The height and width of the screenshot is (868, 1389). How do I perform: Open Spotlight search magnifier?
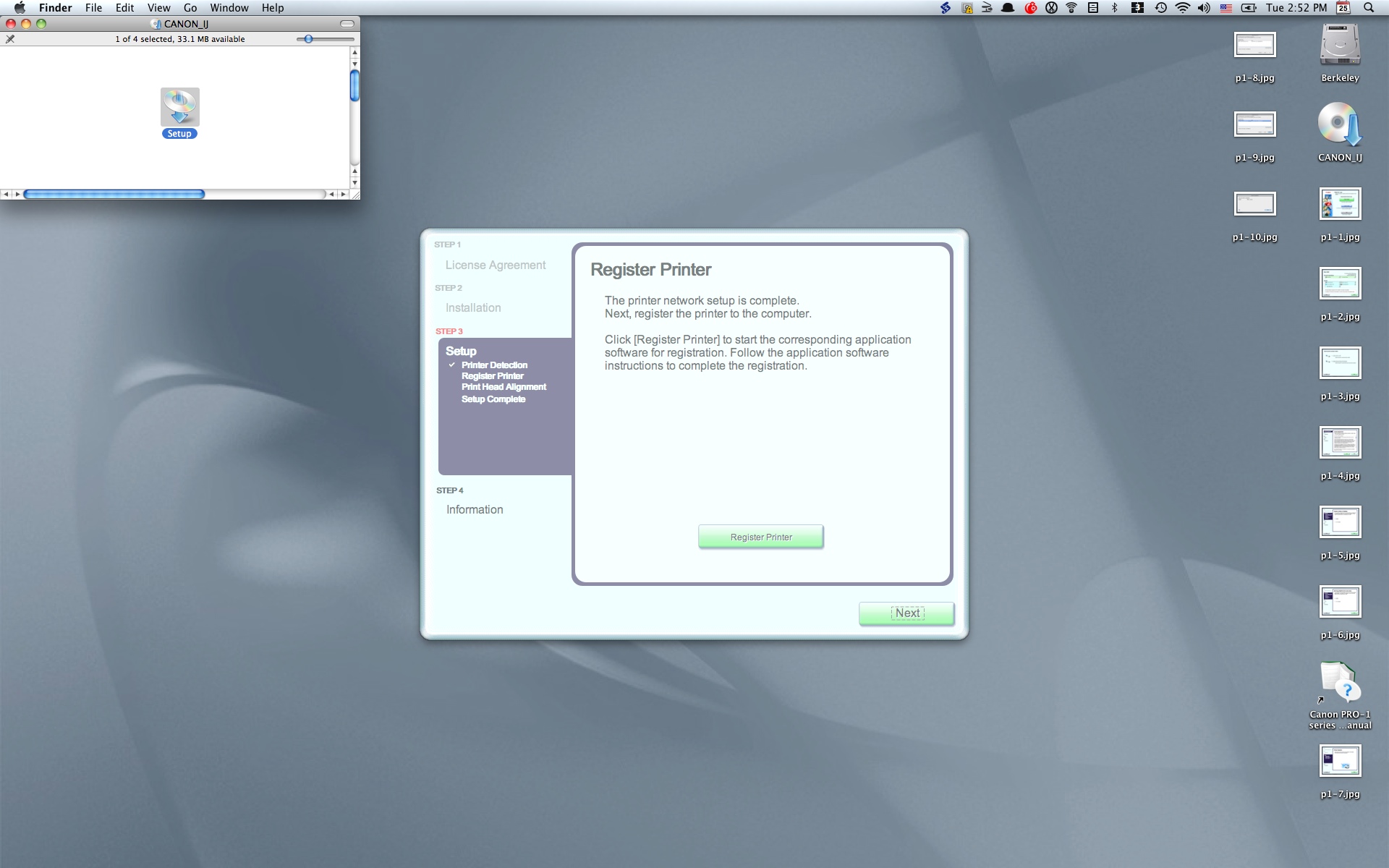tap(1368, 8)
